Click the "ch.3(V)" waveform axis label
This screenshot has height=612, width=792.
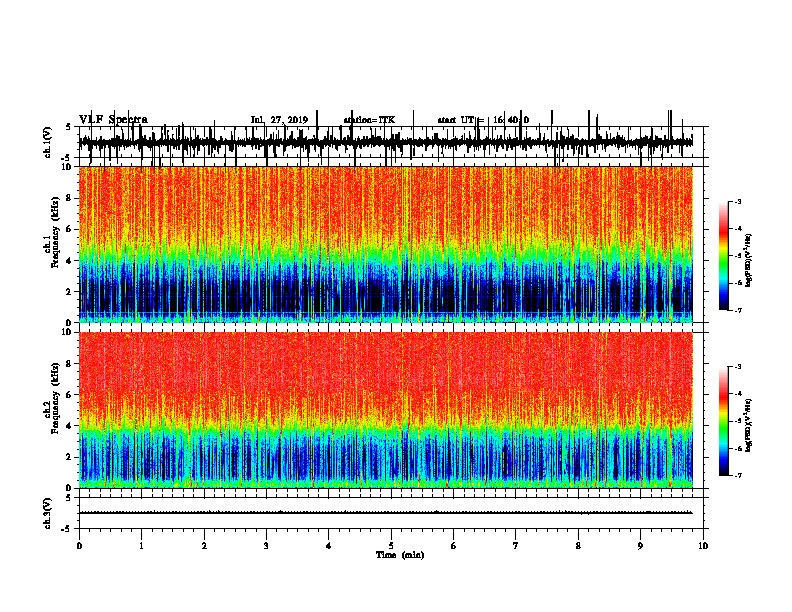point(47,513)
